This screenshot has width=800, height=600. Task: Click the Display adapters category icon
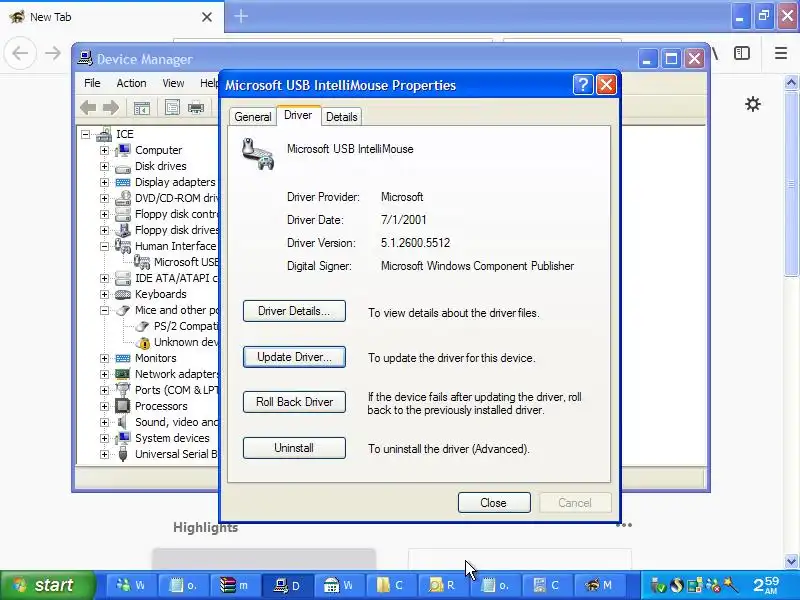point(122,182)
